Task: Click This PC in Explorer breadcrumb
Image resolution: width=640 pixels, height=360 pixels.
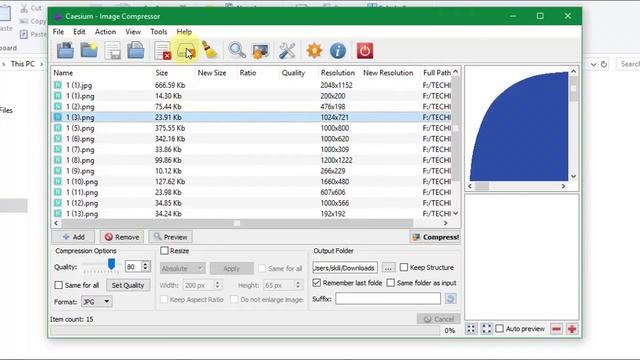Action: [x=22, y=64]
